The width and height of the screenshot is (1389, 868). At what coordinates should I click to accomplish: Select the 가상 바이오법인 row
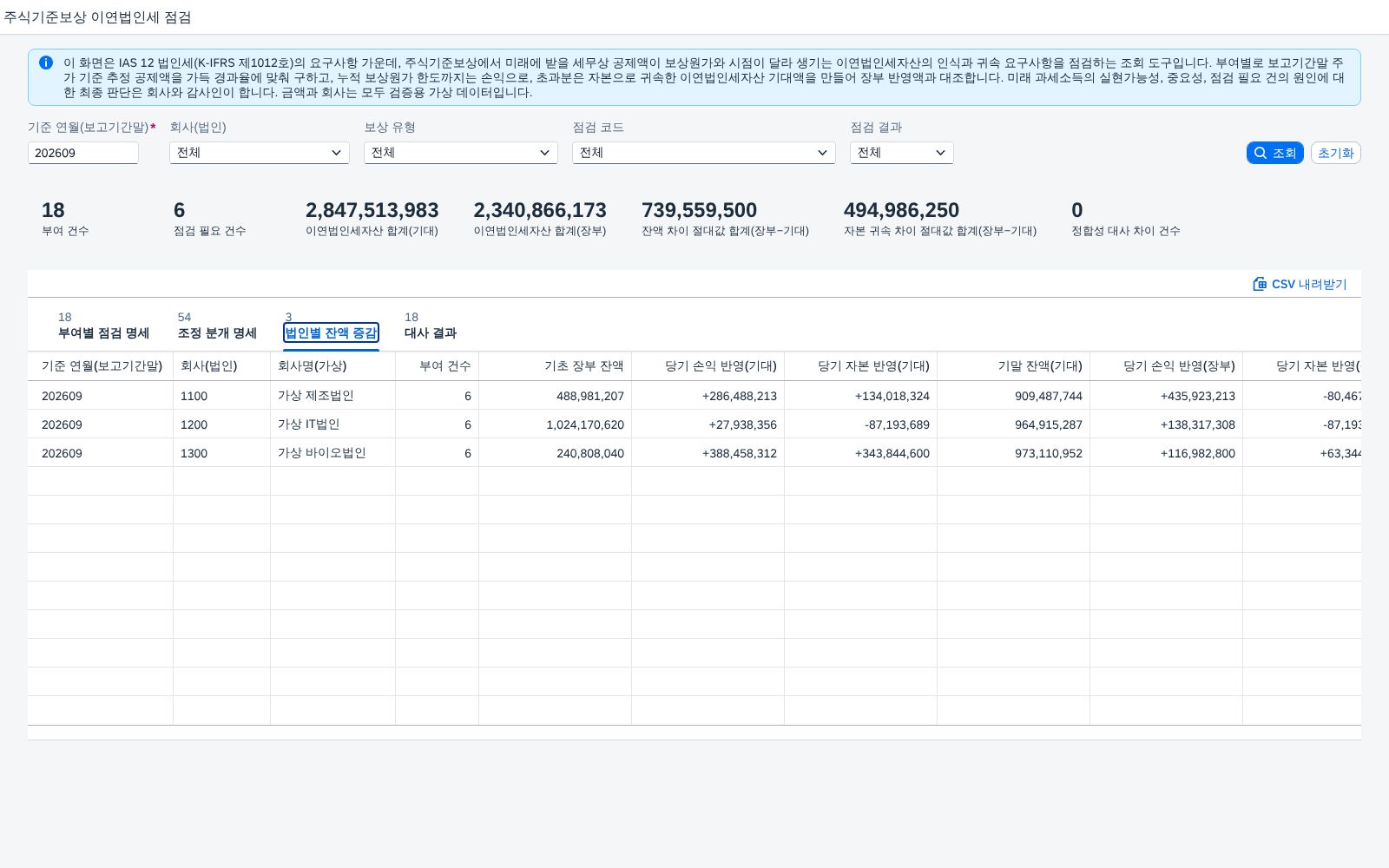coord(694,453)
